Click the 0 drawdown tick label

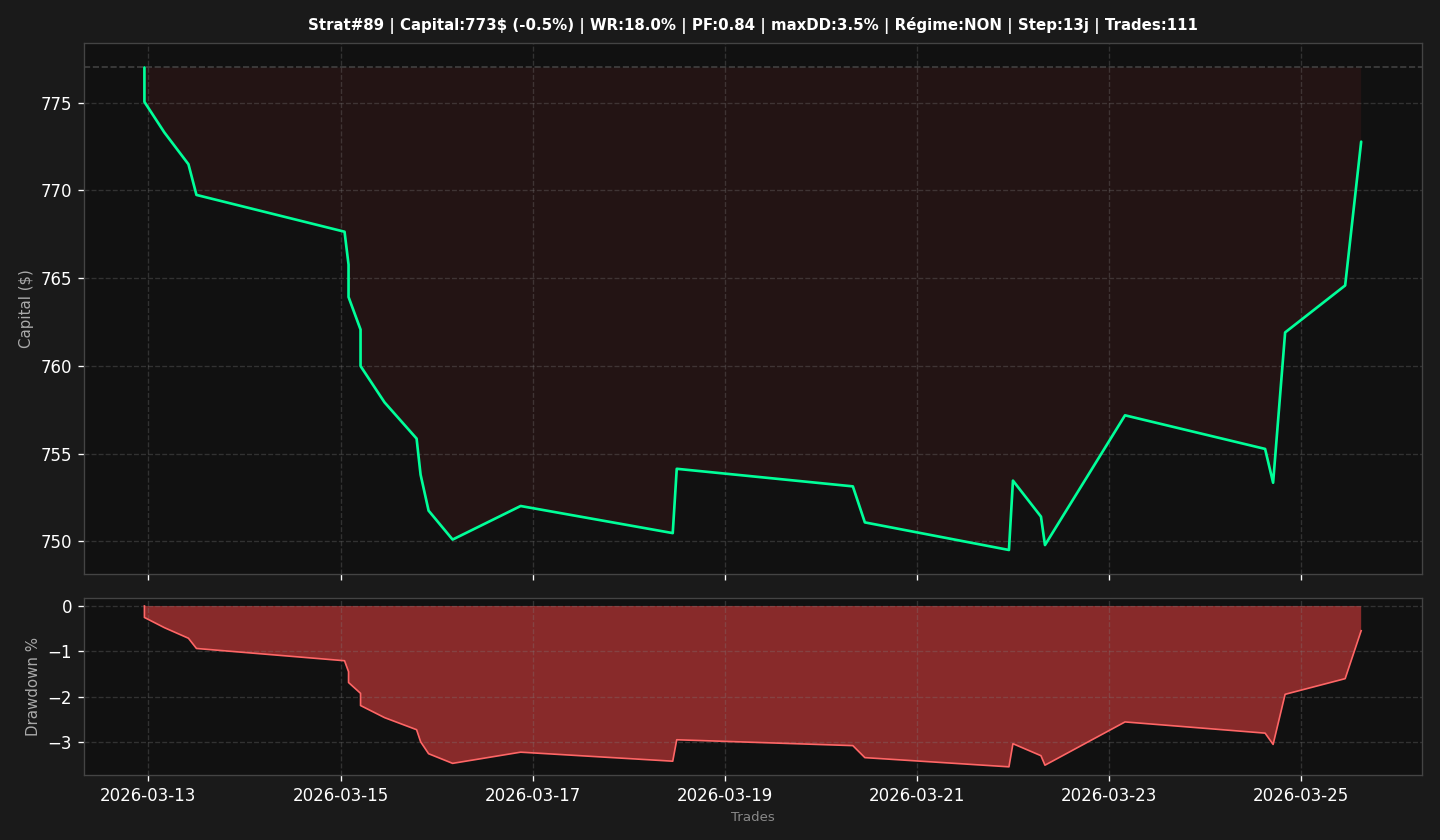[67, 607]
